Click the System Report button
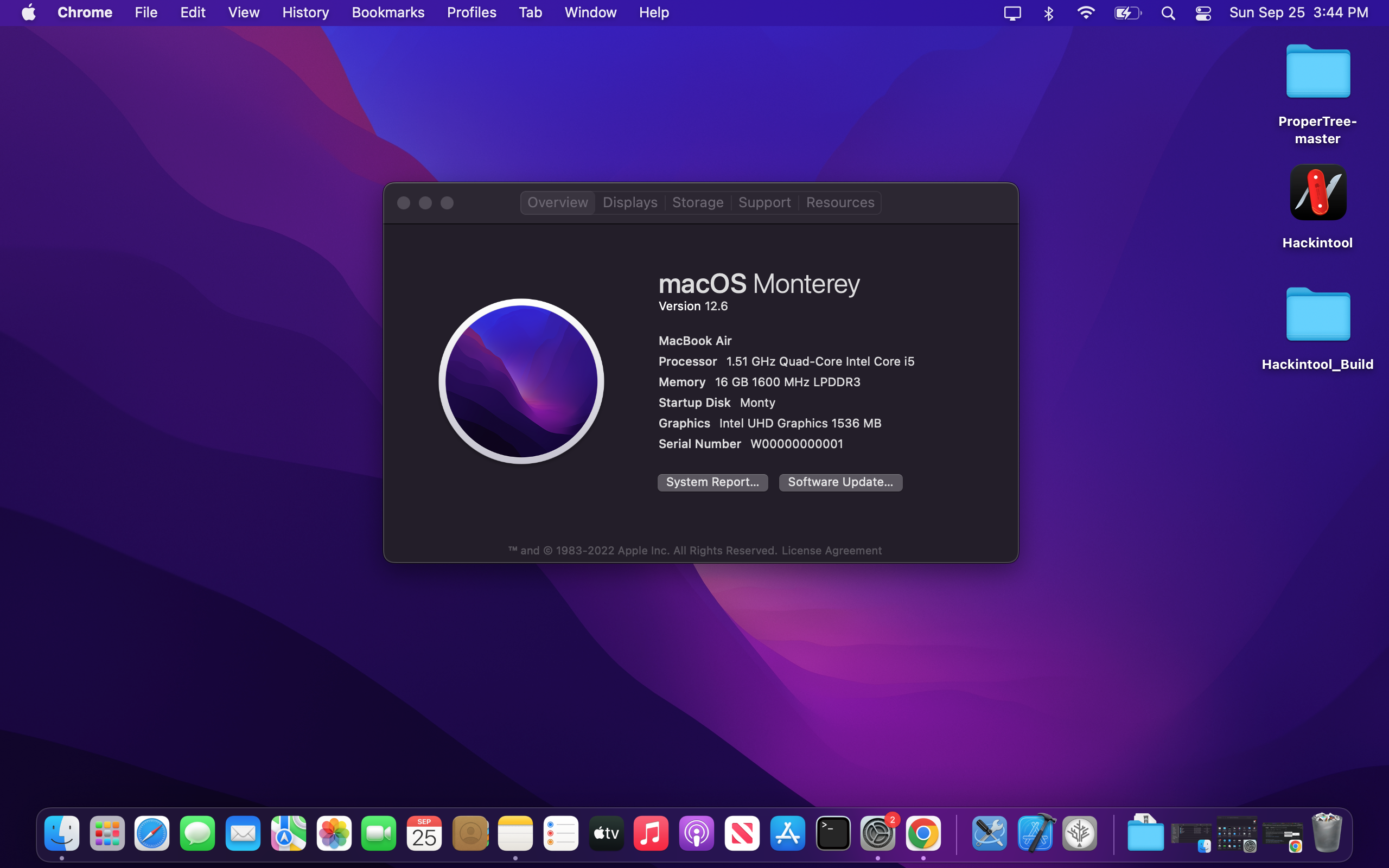 [712, 482]
